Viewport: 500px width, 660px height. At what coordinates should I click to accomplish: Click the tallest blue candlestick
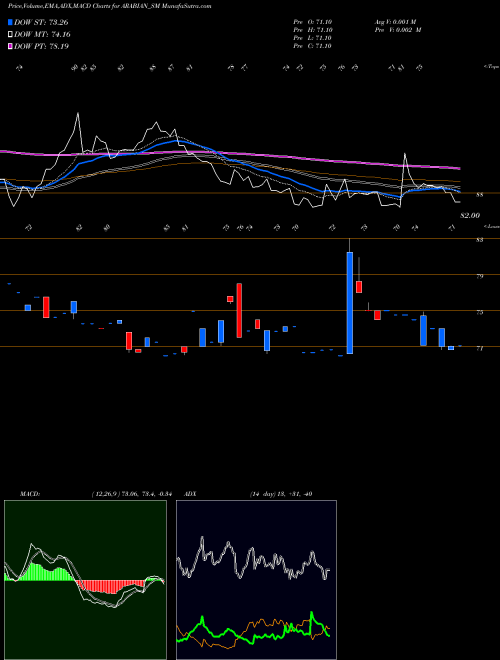[349, 303]
